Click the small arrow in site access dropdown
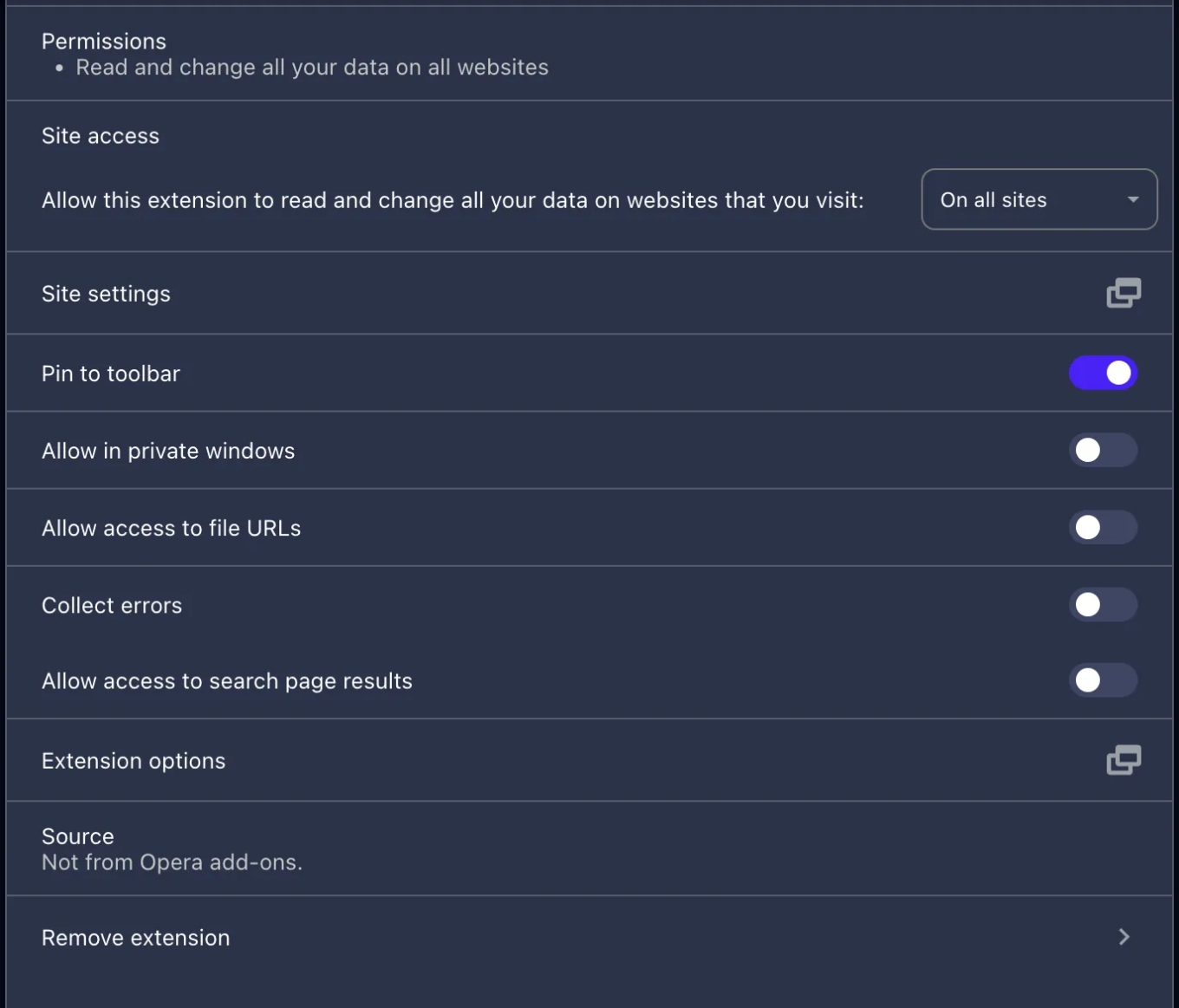 pyautogui.click(x=1132, y=199)
